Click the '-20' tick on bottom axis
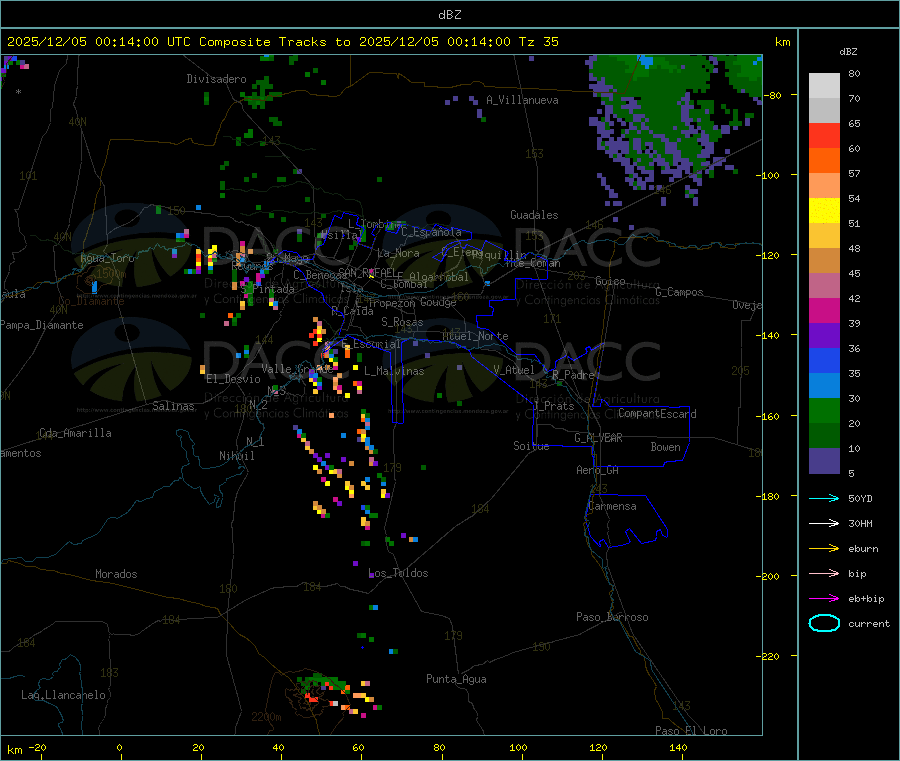This screenshot has width=900, height=761. (x=38, y=747)
